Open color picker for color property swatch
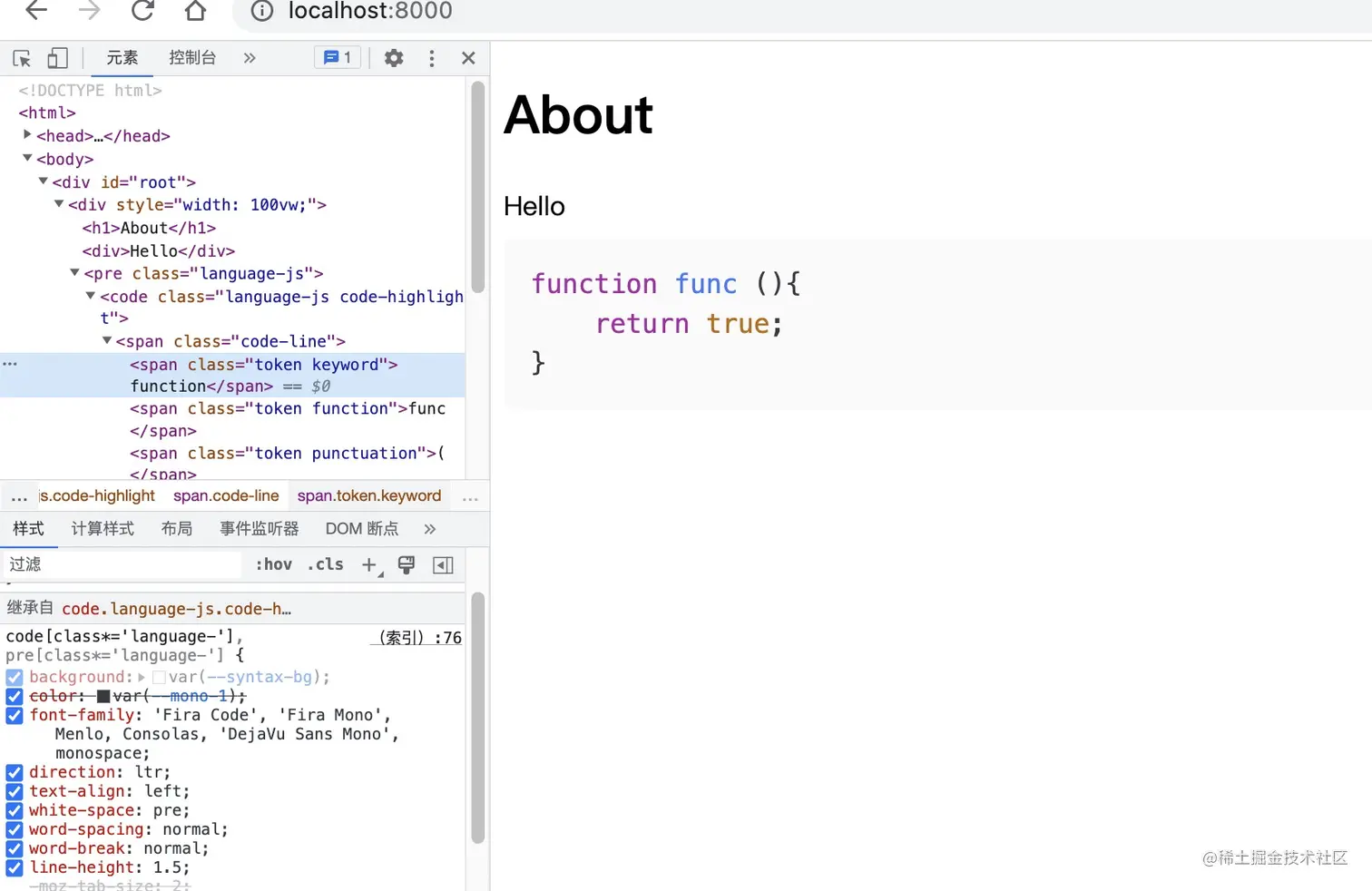Image resolution: width=1372 pixels, height=891 pixels. (x=103, y=696)
